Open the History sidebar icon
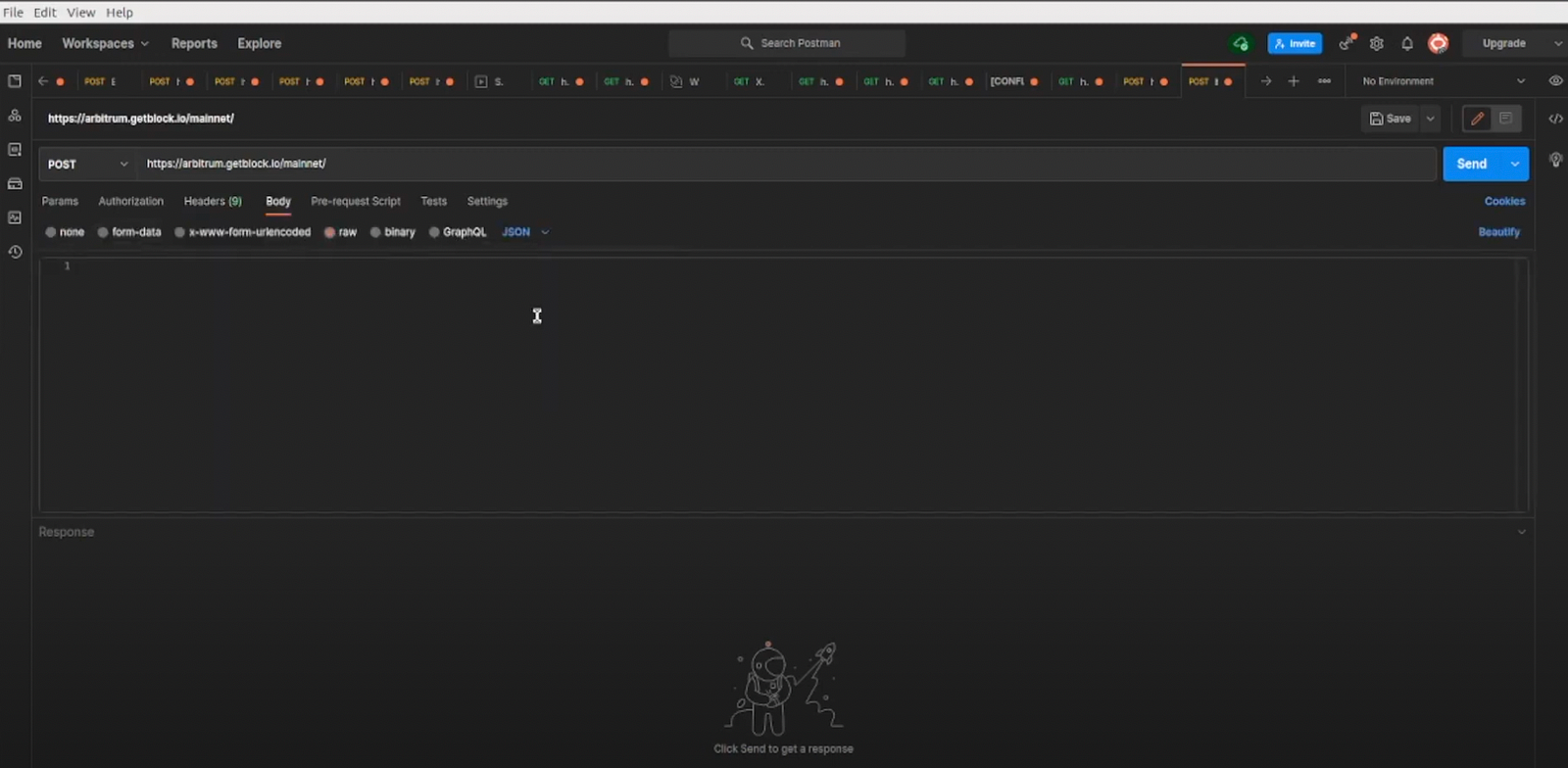Screen dimensions: 1568x768 [15, 252]
